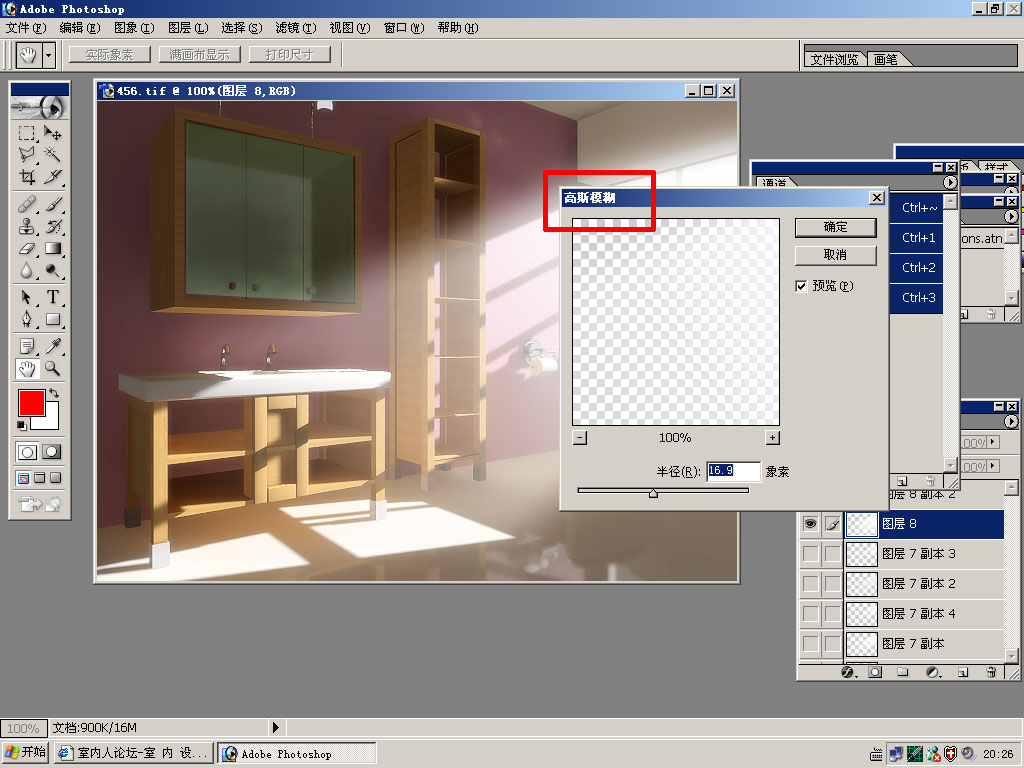Open 图象 menu
Image resolution: width=1024 pixels, height=768 pixels.
[x=134, y=28]
